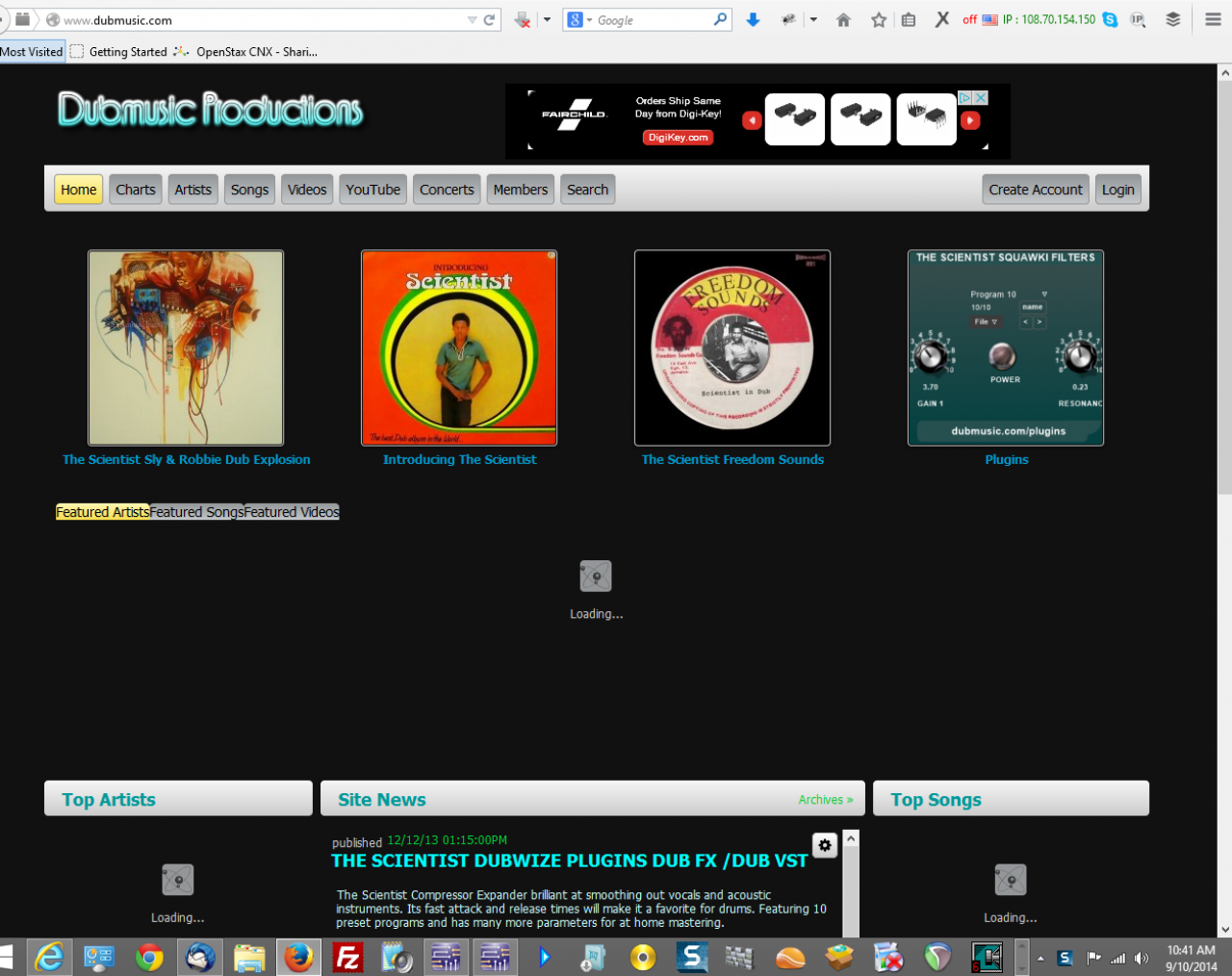Reload the page with the refresh icon
Image resolution: width=1232 pixels, height=976 pixels.
[x=489, y=19]
